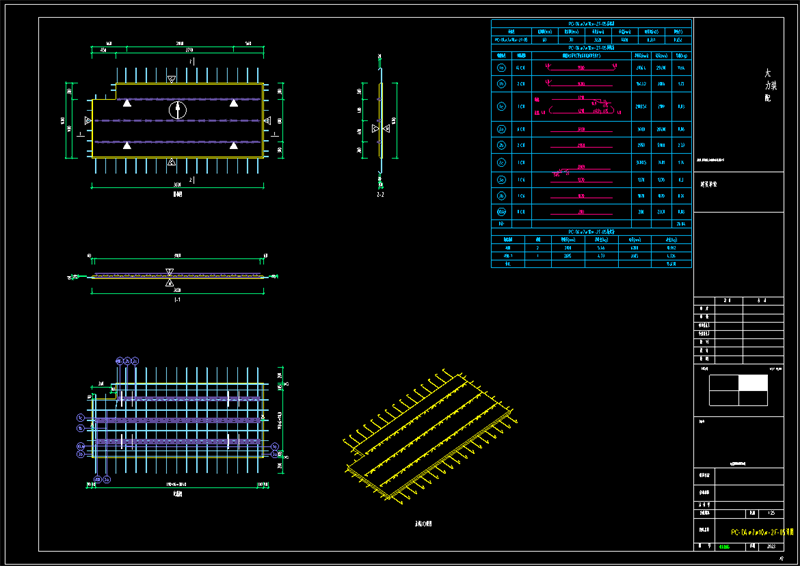This screenshot has width=800, height=566.
Task: Click the yellow isometric 3D slab model
Action: (430, 435)
